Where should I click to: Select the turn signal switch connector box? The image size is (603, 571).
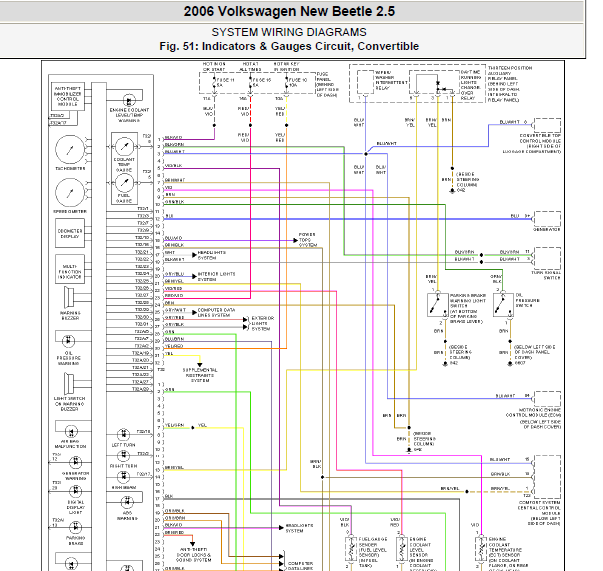click(x=547, y=258)
